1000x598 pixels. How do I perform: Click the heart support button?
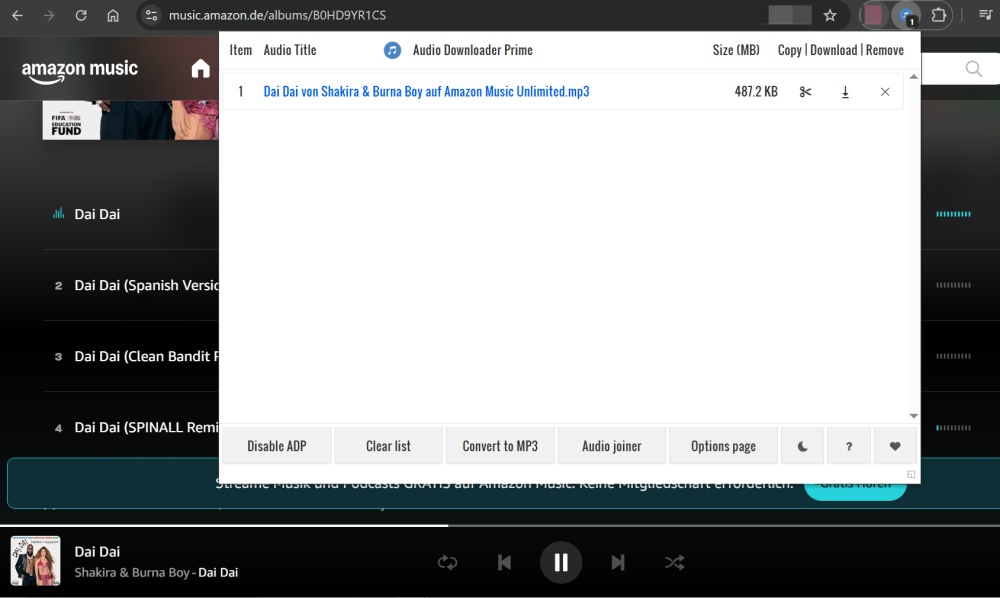[895, 446]
